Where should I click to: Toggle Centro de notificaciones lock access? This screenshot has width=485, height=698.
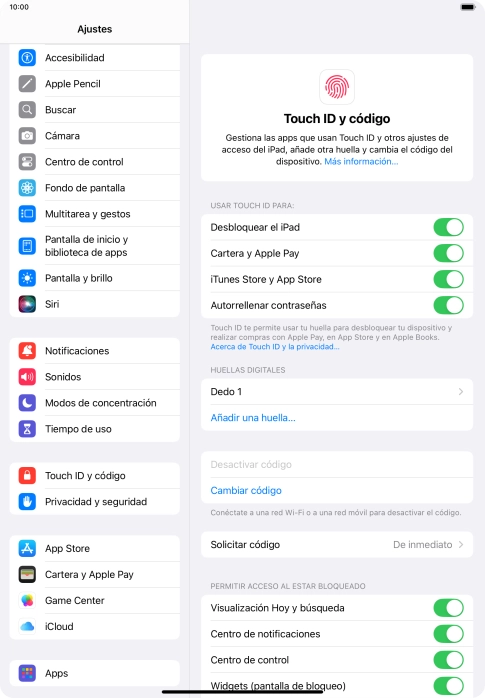pos(449,634)
